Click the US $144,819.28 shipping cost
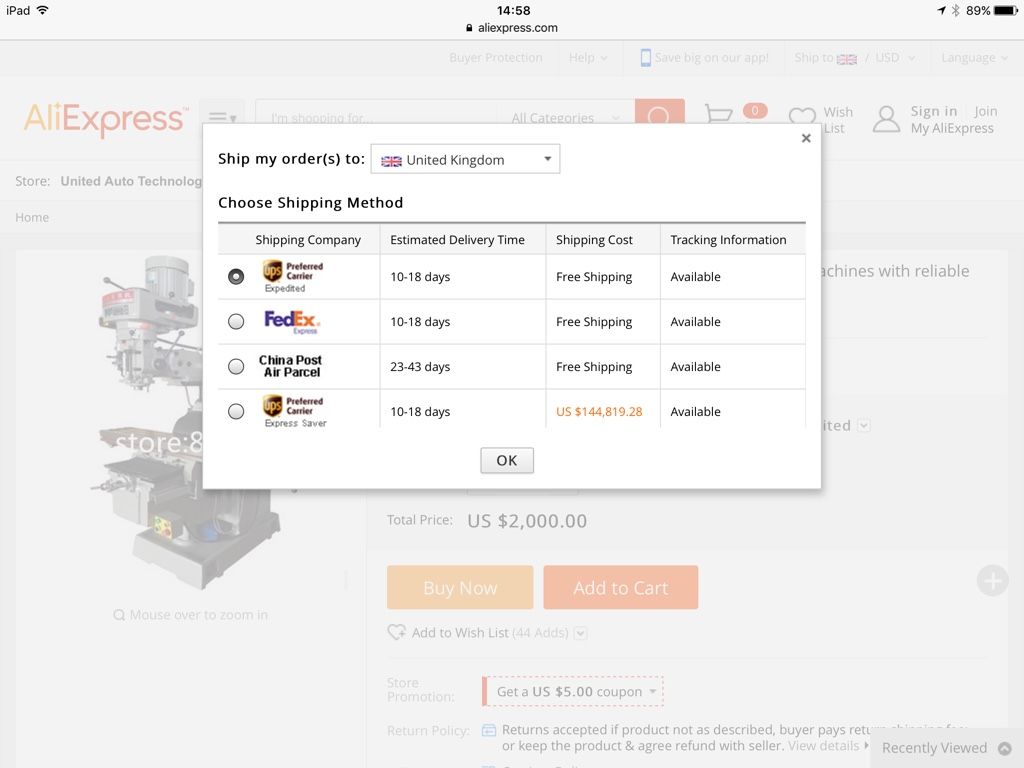1024x768 pixels. point(599,411)
